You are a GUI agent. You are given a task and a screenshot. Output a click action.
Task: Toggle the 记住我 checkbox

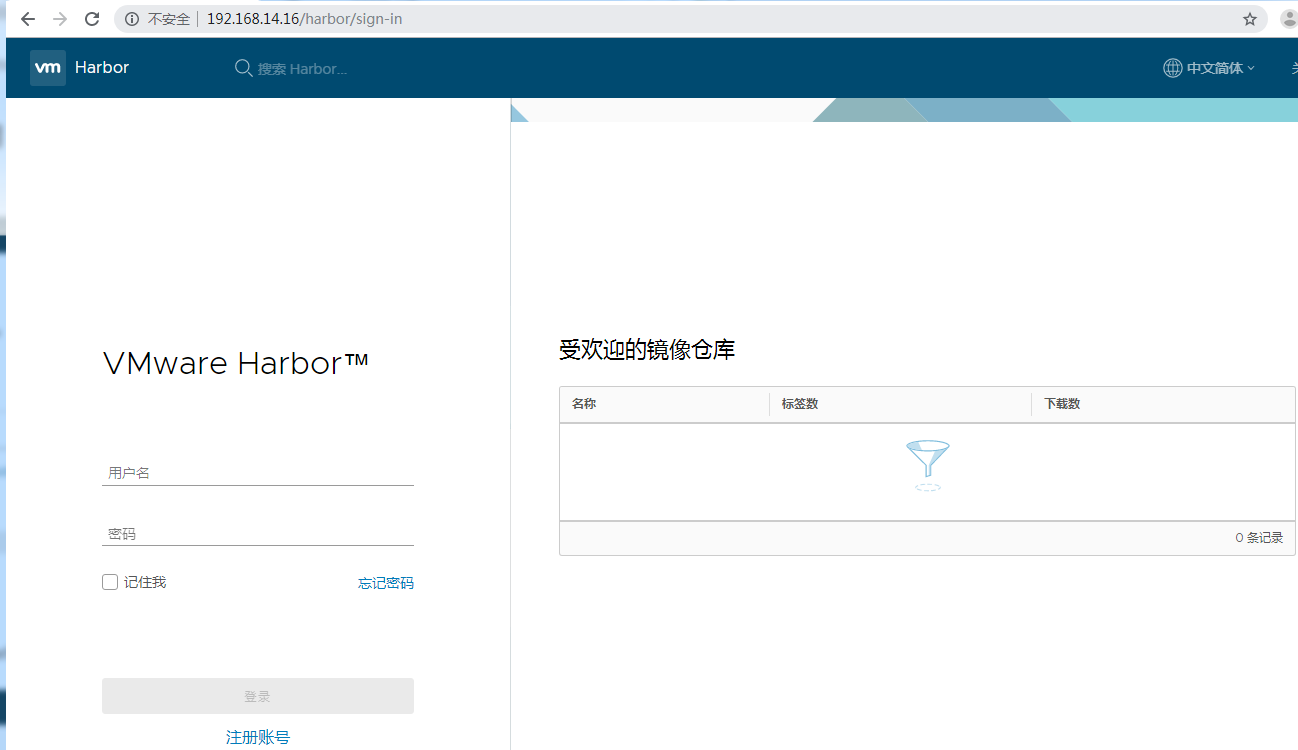[x=110, y=582]
